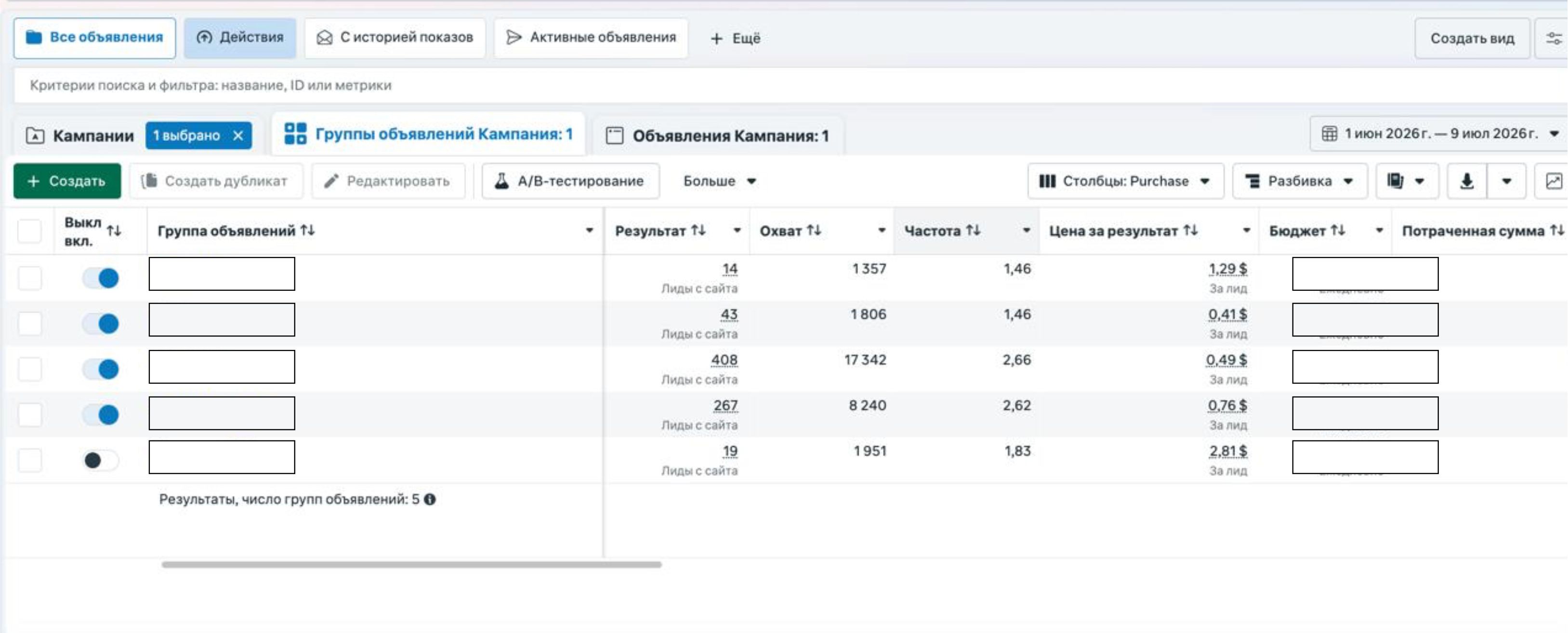This screenshot has width=1568, height=633.
Task: Open the Кампании tab
Action: (80, 136)
